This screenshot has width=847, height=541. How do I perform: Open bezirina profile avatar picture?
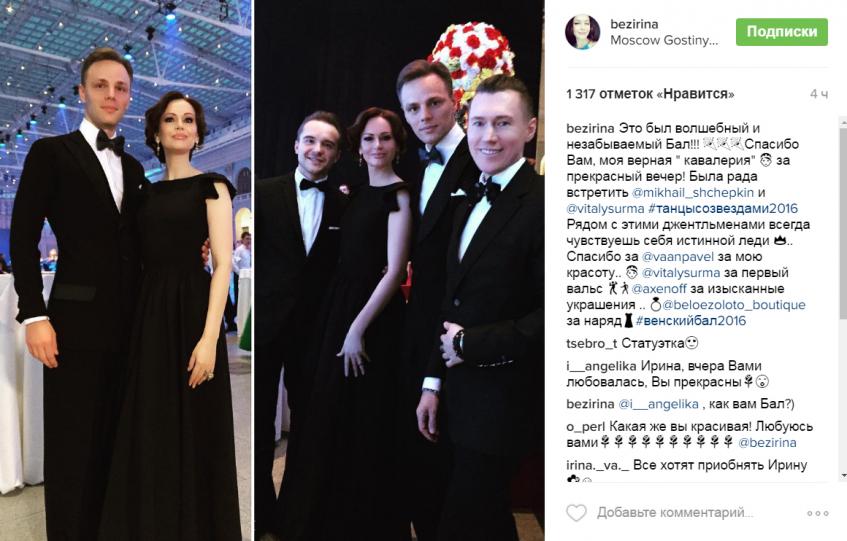click(x=582, y=32)
